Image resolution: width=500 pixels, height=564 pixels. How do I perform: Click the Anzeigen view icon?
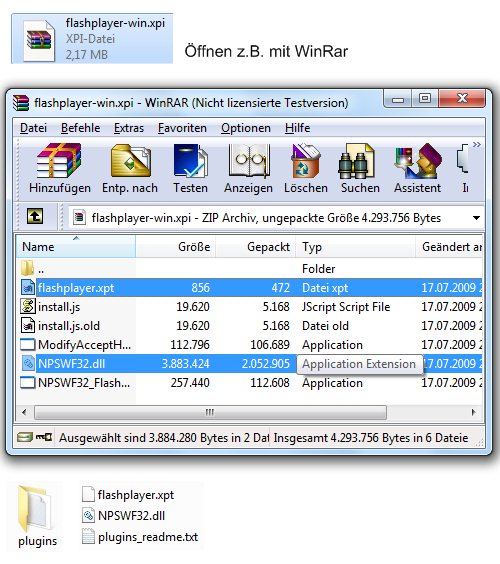[x=248, y=161]
